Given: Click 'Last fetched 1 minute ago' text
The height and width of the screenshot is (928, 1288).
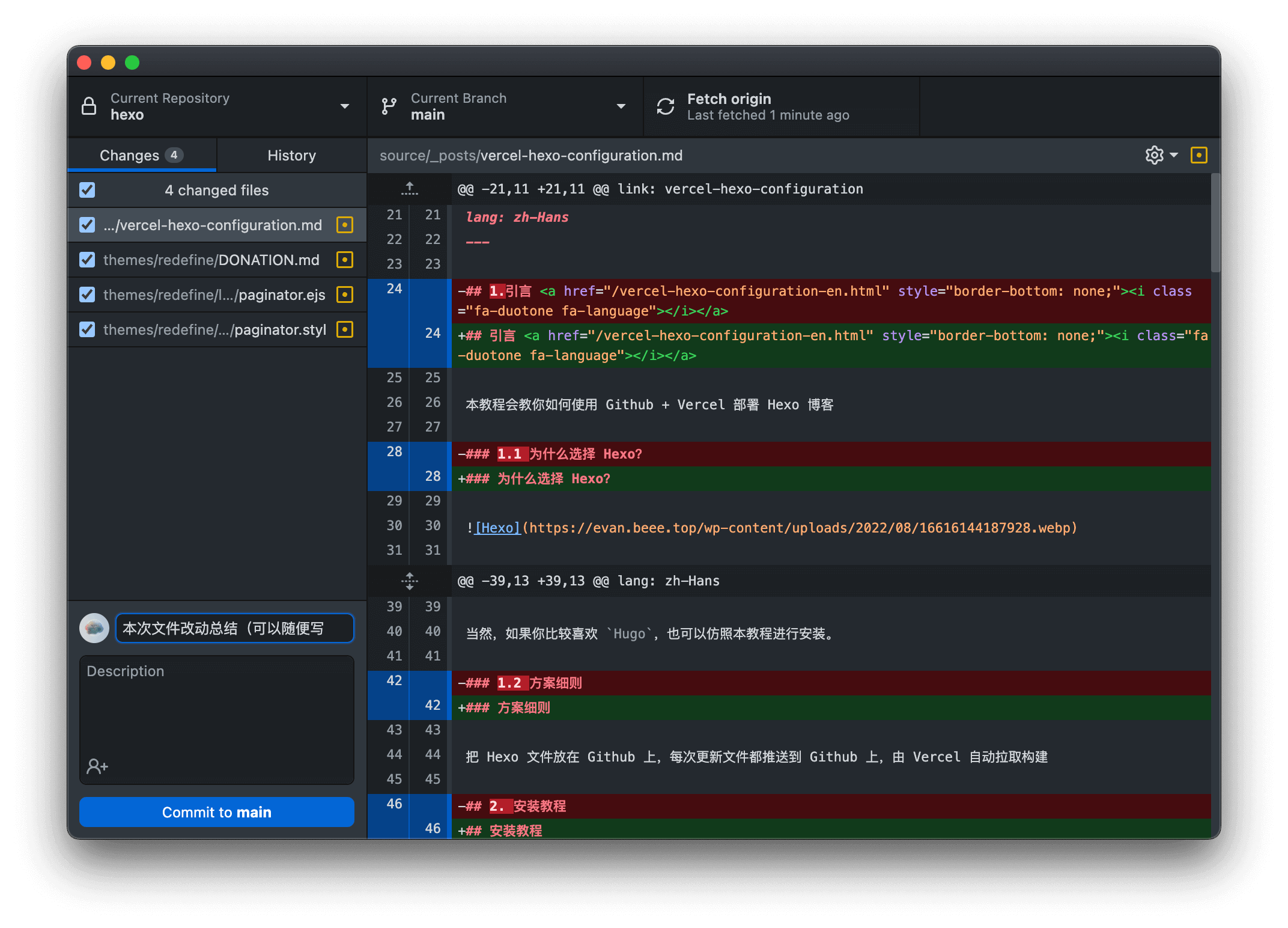Looking at the screenshot, I should tap(768, 115).
